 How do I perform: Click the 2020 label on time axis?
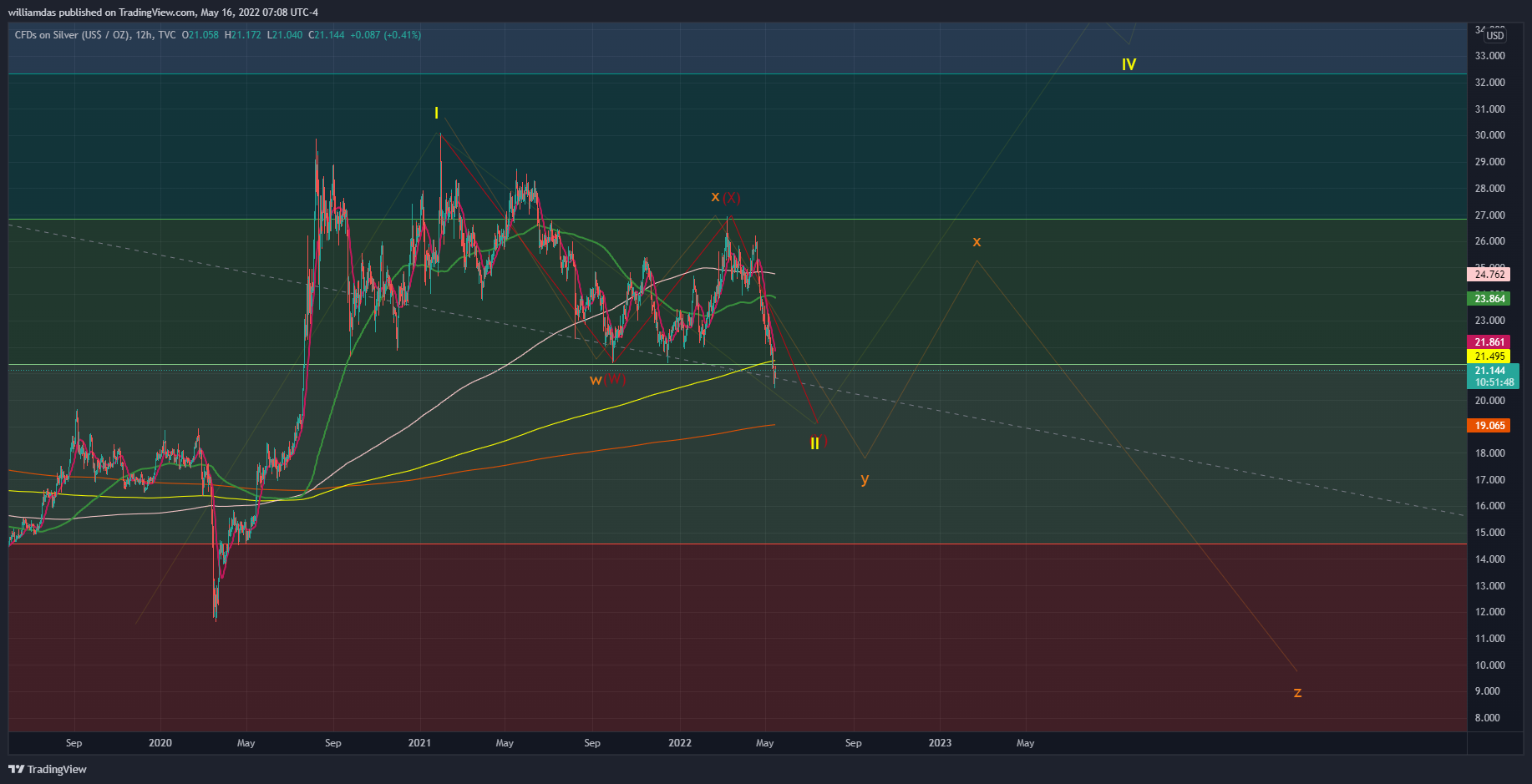click(x=160, y=743)
